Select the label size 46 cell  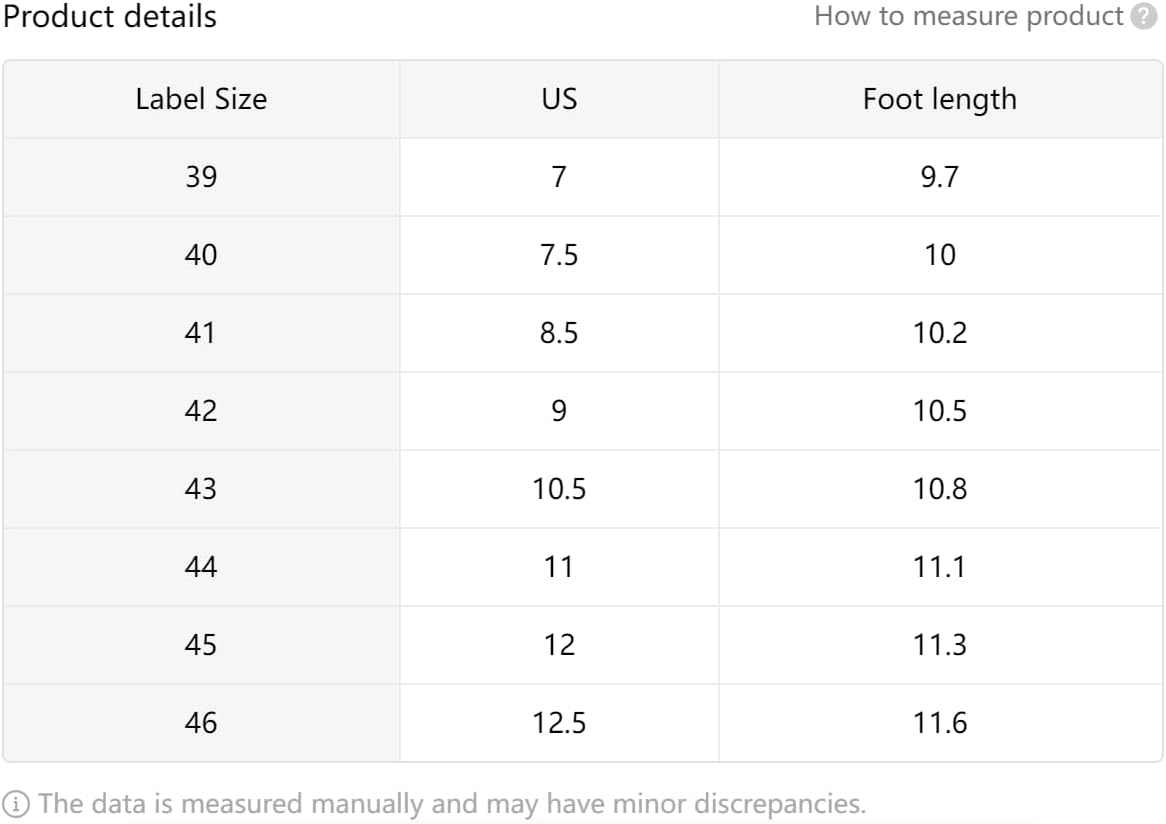pos(201,723)
